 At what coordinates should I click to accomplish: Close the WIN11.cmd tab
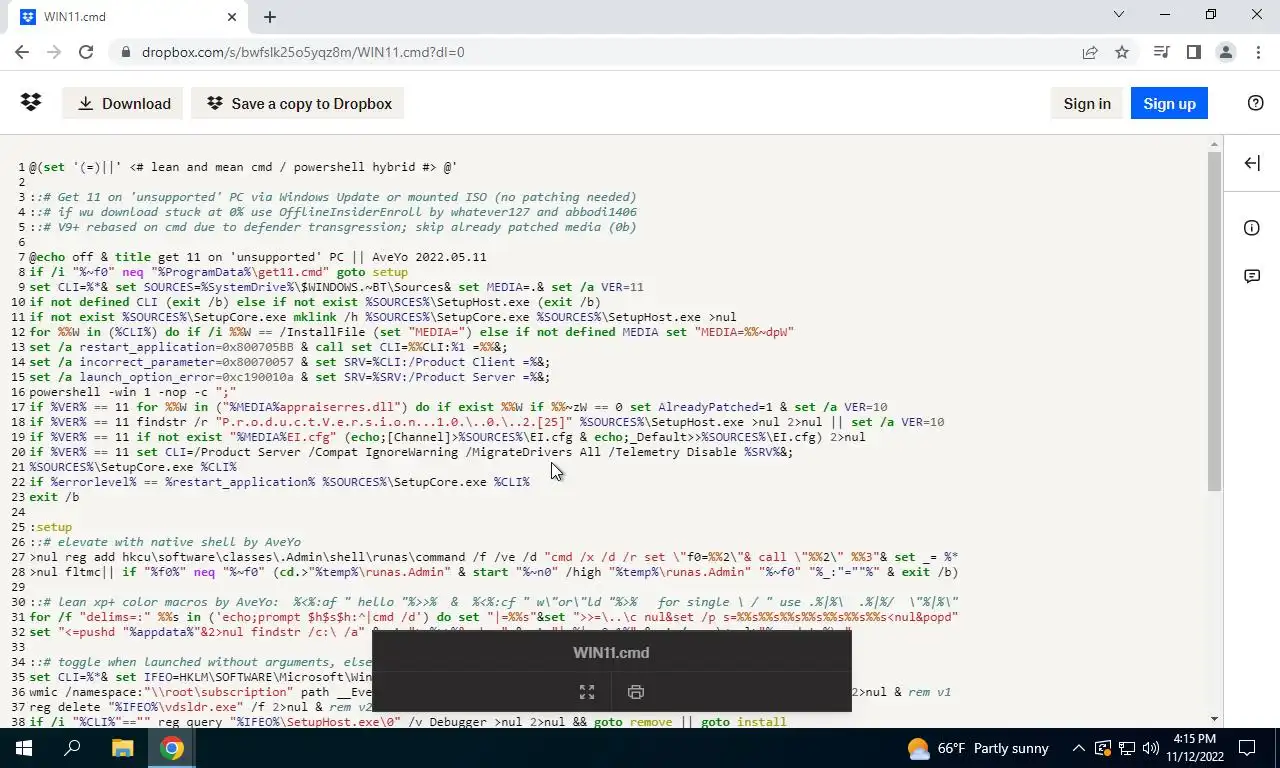point(232,17)
